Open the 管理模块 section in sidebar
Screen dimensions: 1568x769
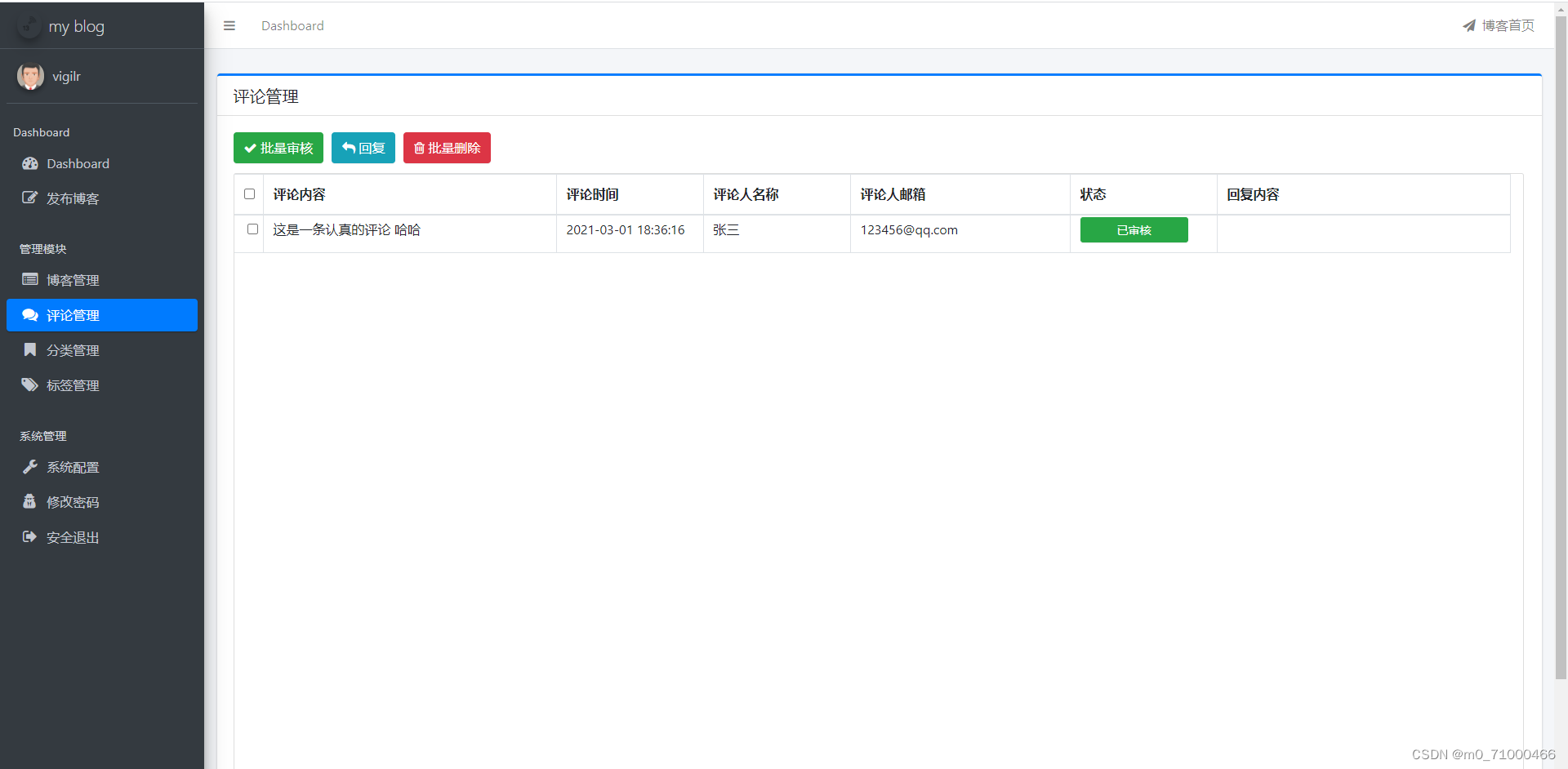click(42, 248)
